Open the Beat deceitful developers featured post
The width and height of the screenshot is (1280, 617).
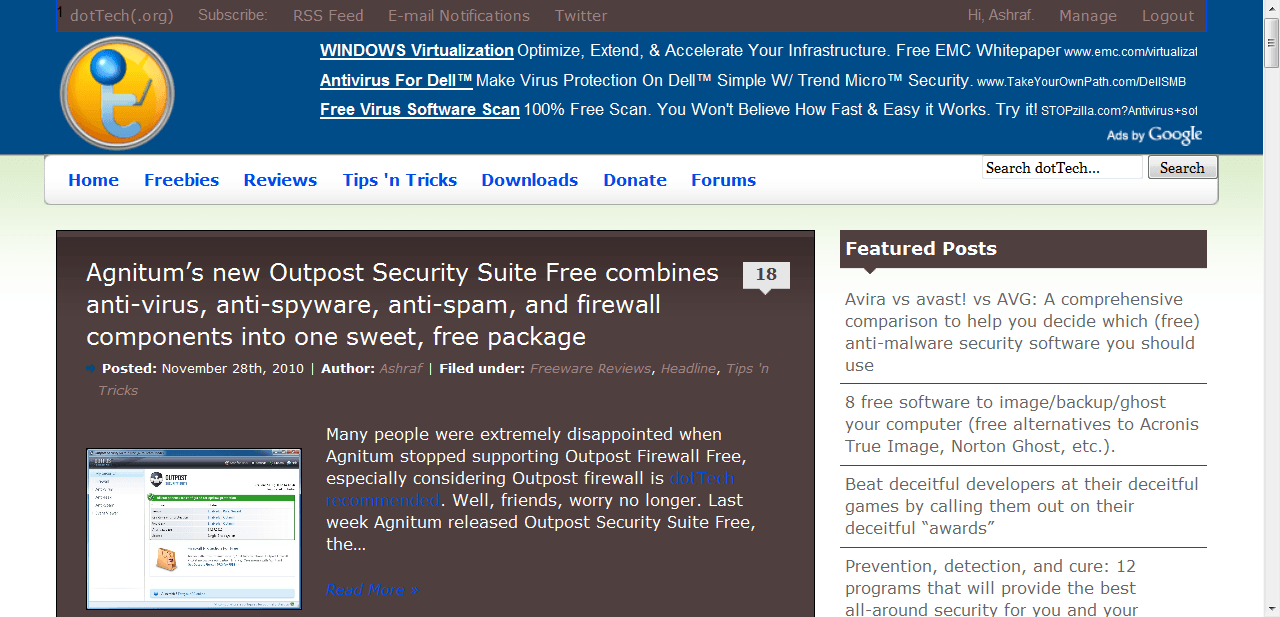pos(1021,506)
